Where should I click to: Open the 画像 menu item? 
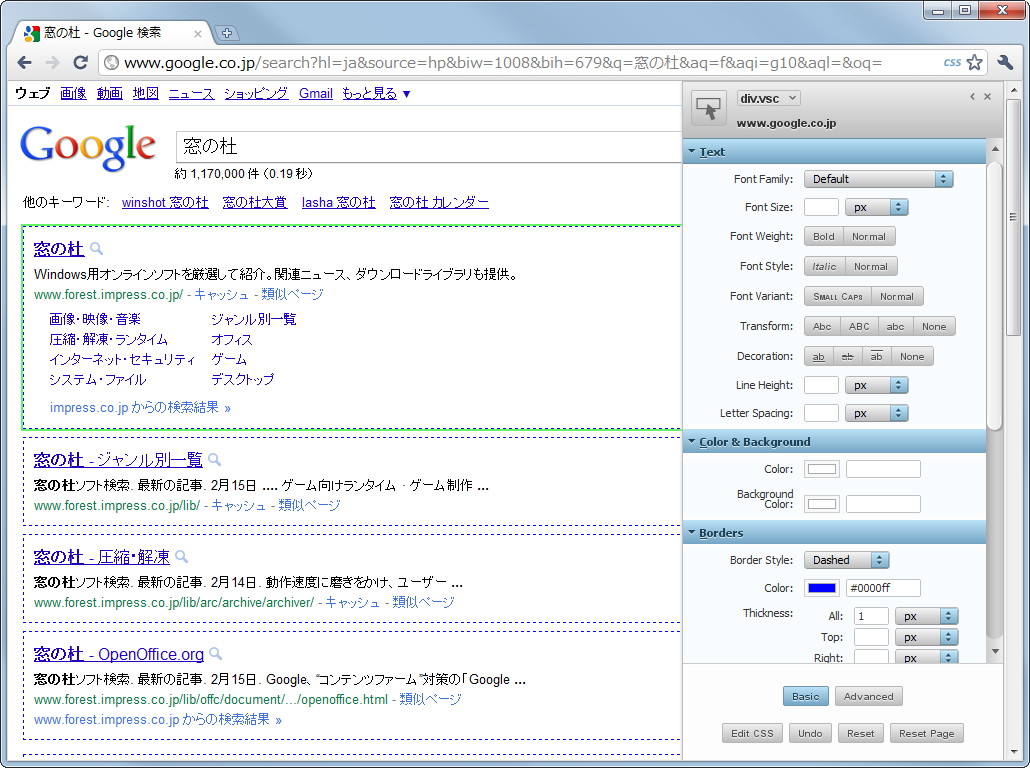(x=73, y=93)
